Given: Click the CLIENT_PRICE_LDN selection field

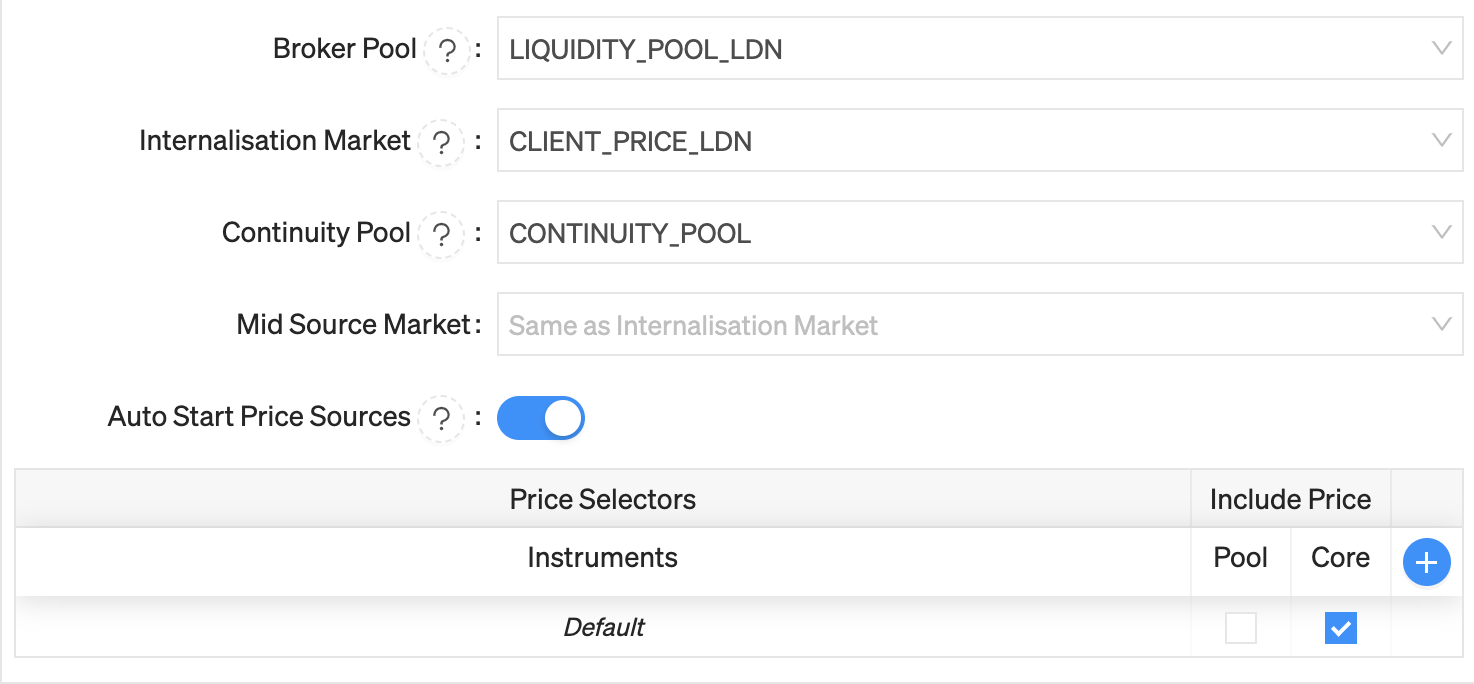Looking at the screenshot, I should coord(980,140).
